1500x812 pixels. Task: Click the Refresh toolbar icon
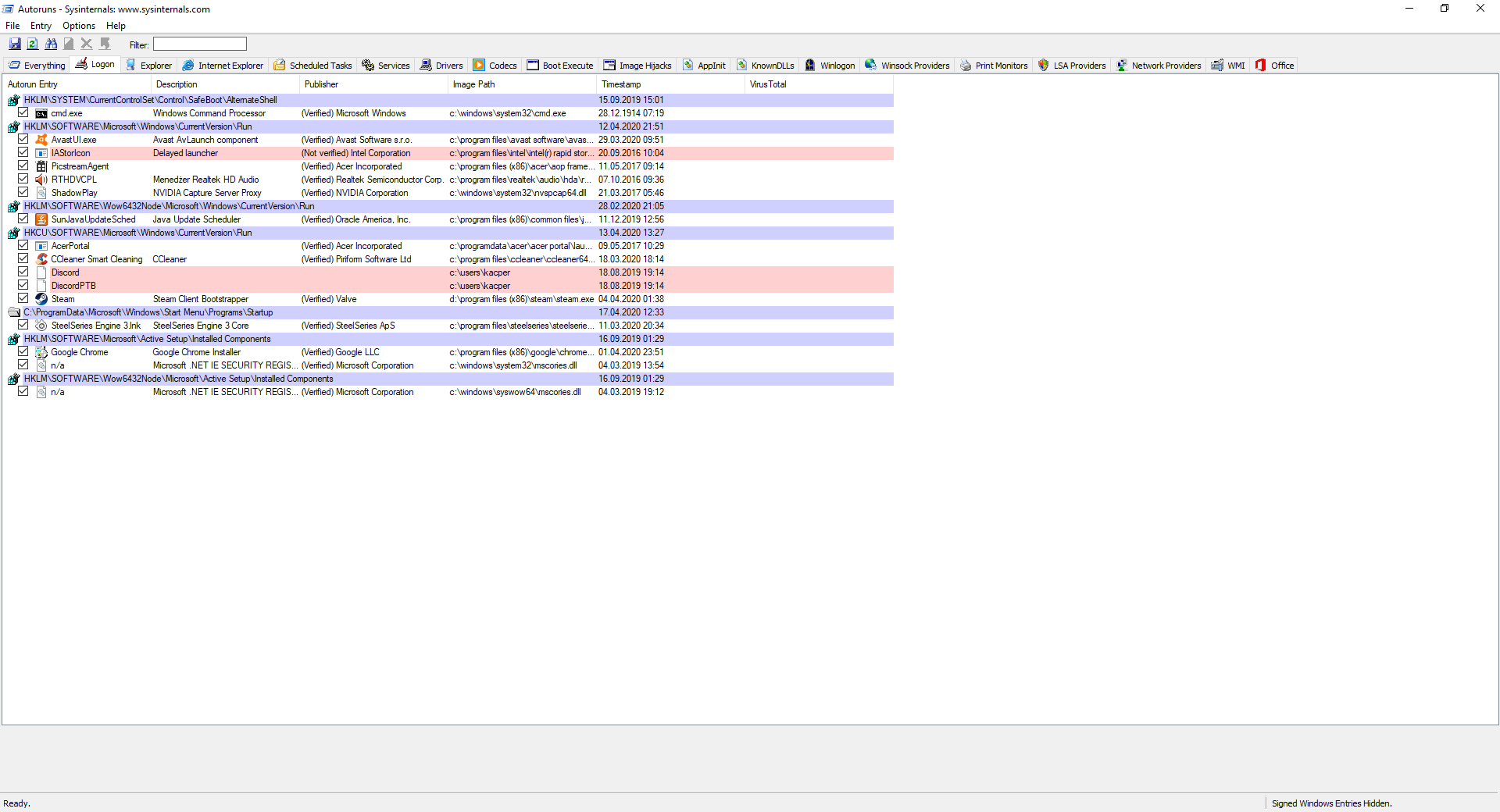pos(33,45)
